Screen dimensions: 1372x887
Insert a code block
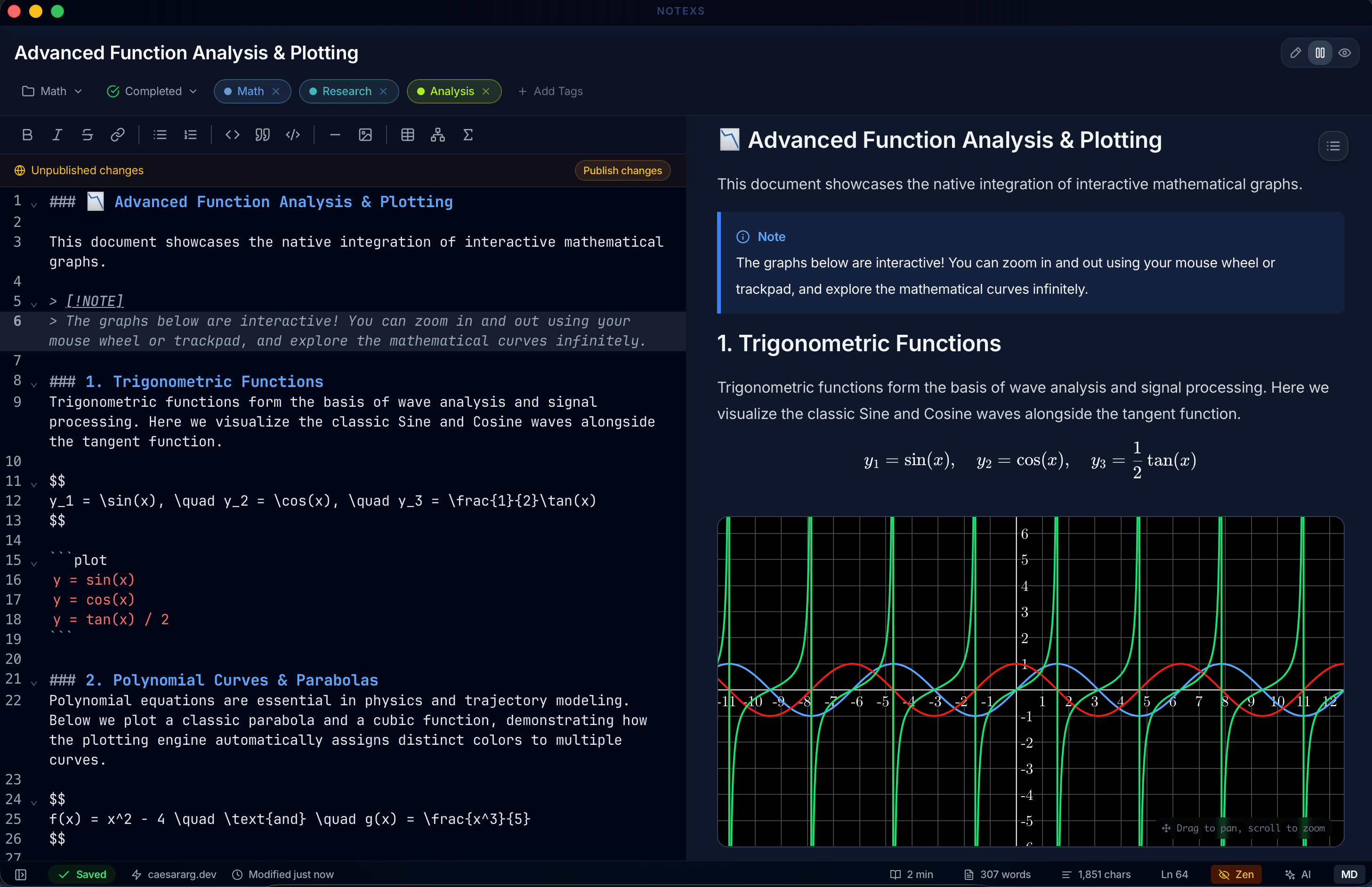coord(293,135)
